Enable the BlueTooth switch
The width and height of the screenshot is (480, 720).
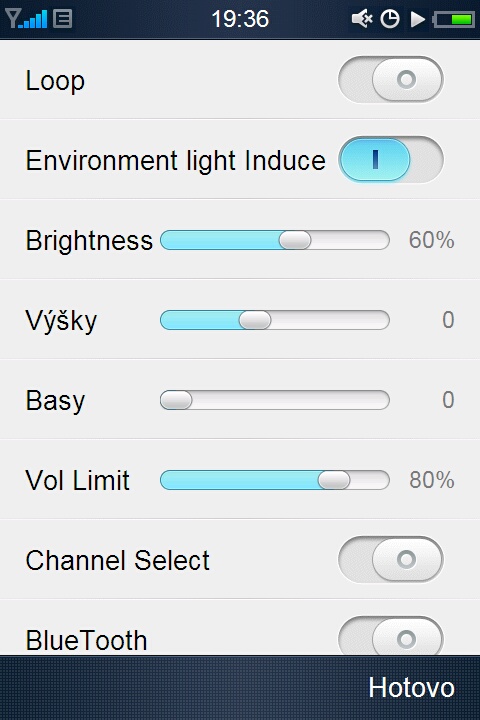pos(391,637)
